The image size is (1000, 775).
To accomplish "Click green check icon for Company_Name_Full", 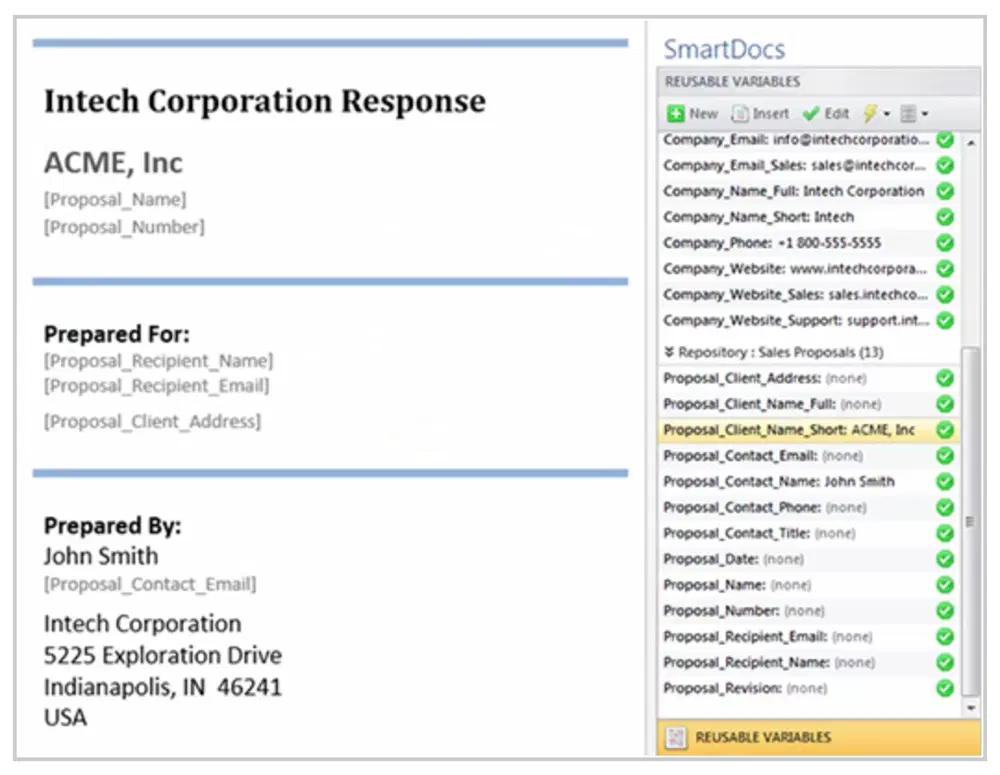I will pos(945,191).
